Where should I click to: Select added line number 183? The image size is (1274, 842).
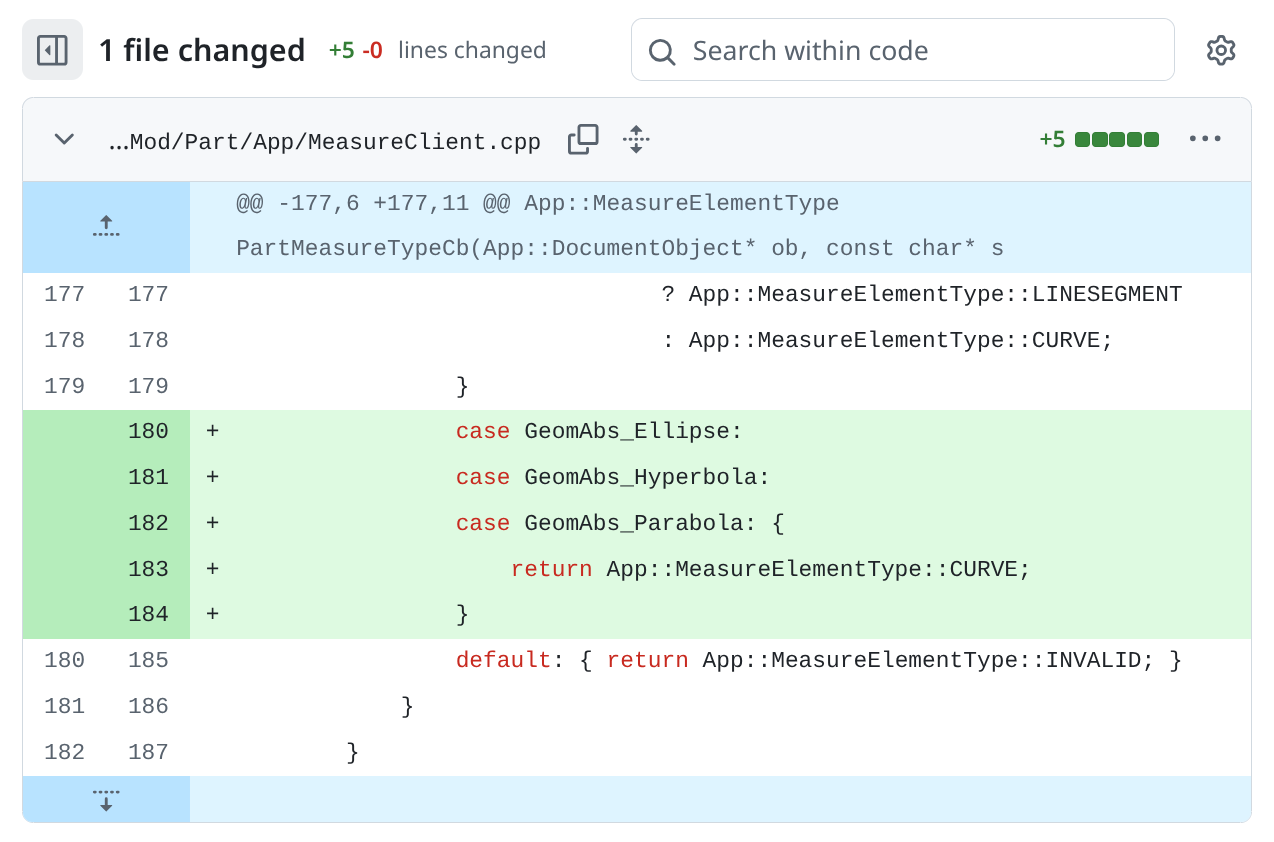pos(148,569)
